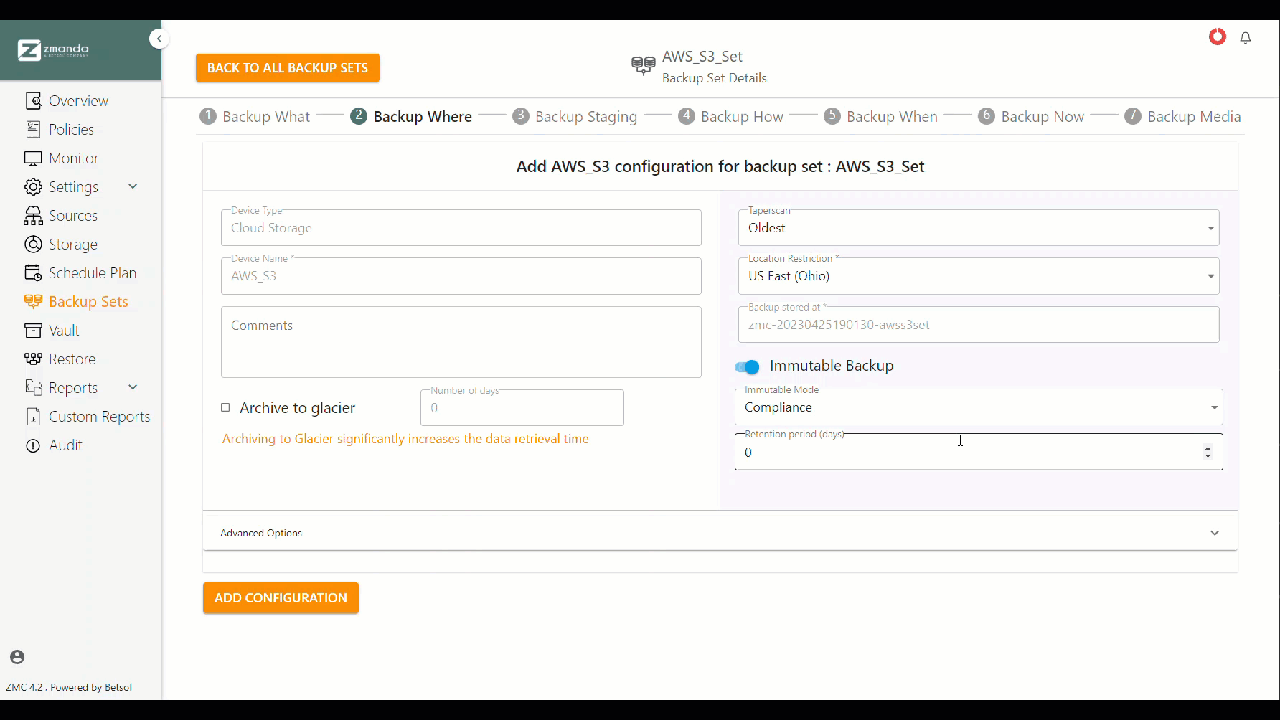
Task: Expand the Advanced Options section
Action: click(x=719, y=533)
